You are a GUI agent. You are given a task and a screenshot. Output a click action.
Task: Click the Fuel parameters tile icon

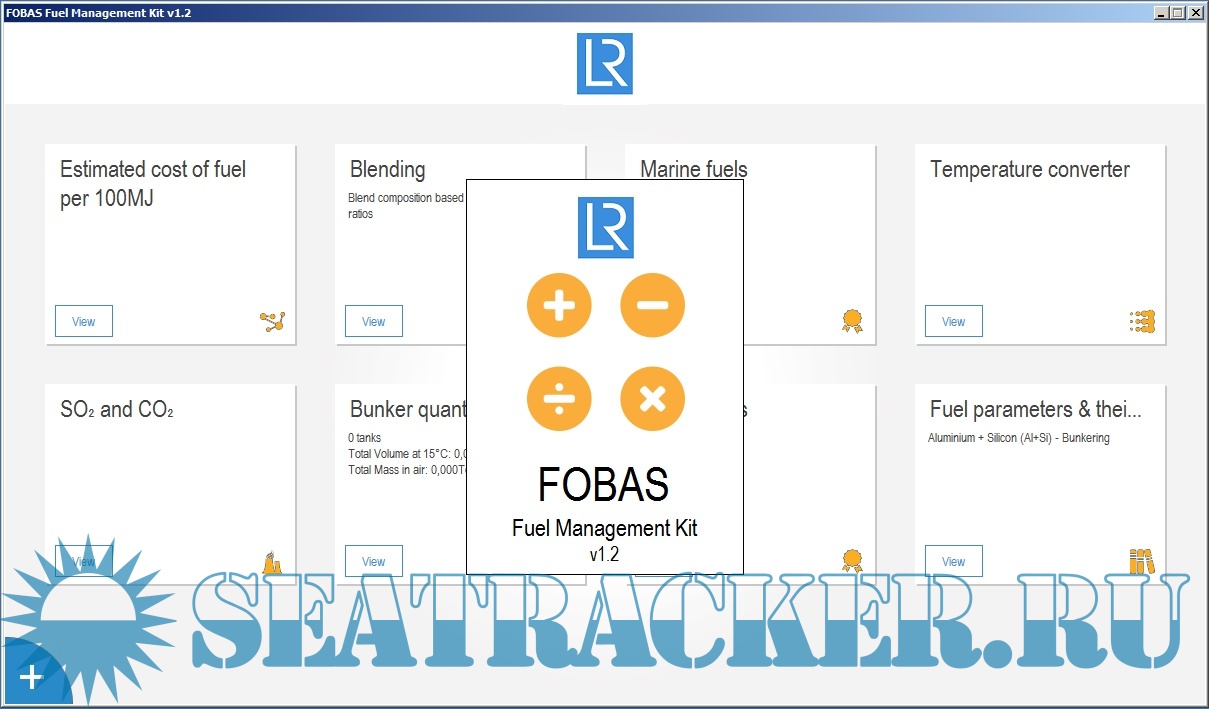click(x=1142, y=561)
